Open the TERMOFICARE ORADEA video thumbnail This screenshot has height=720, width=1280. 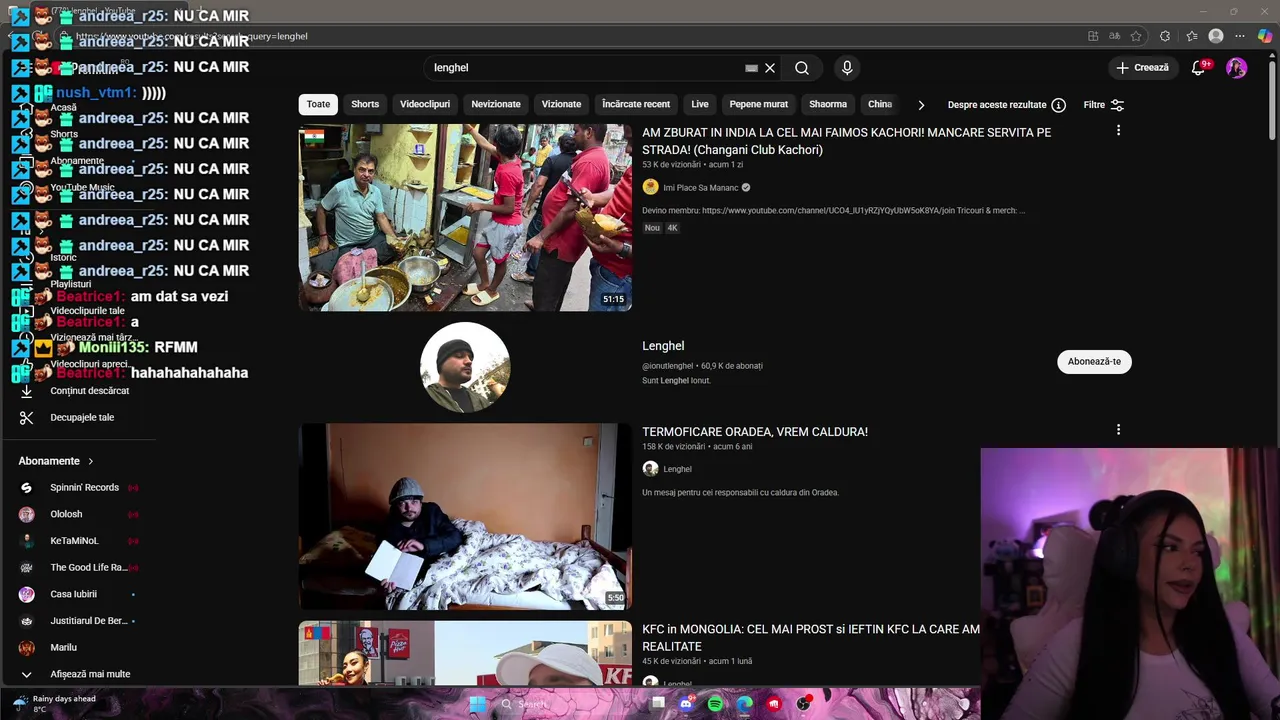465,516
